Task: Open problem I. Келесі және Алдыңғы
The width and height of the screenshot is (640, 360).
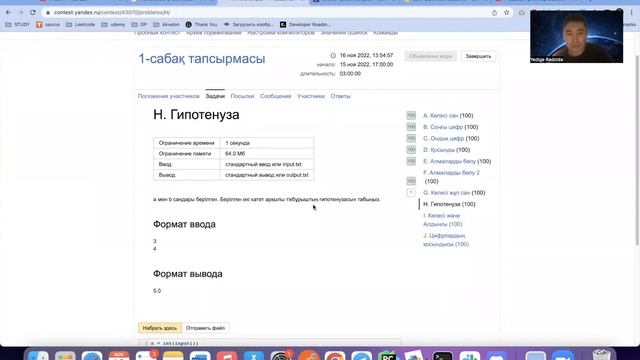Action: (442, 220)
